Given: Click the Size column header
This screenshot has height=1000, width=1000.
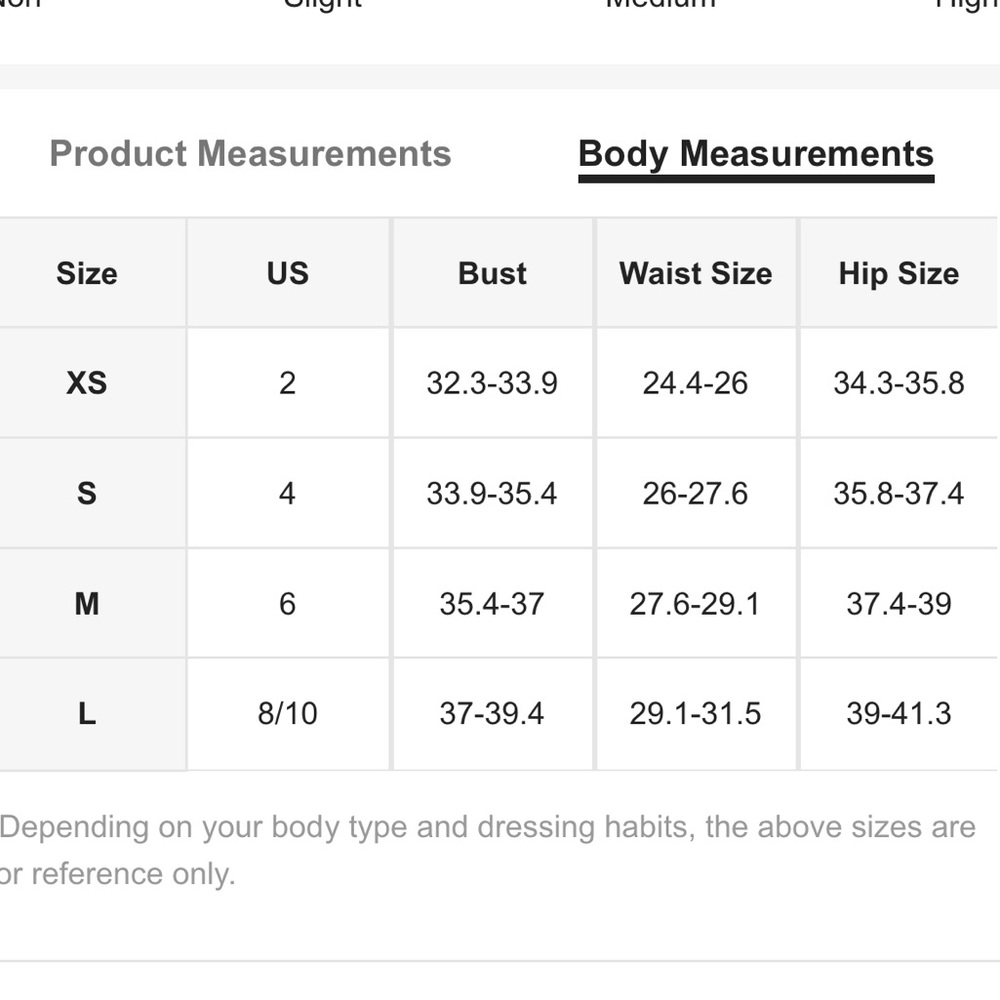Looking at the screenshot, I should point(87,273).
